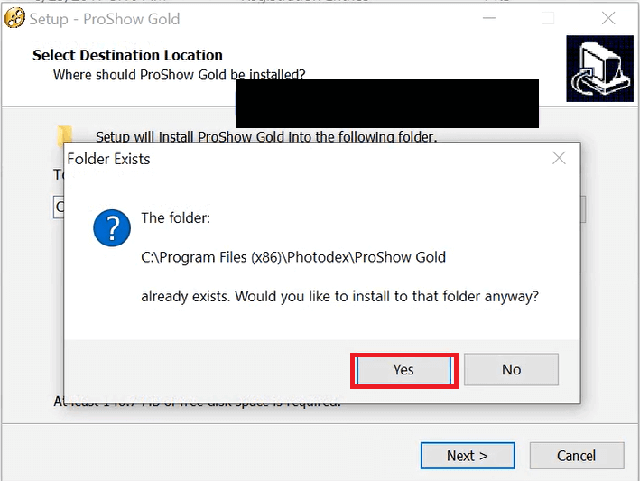Close the Folder Exists dialog
Screen dimensions: 640x481
coord(559,158)
